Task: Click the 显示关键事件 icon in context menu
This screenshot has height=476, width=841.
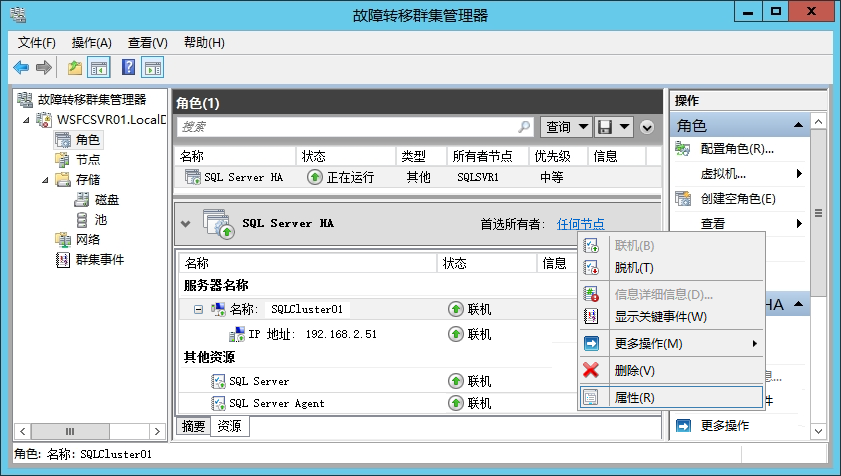Action: pos(591,317)
